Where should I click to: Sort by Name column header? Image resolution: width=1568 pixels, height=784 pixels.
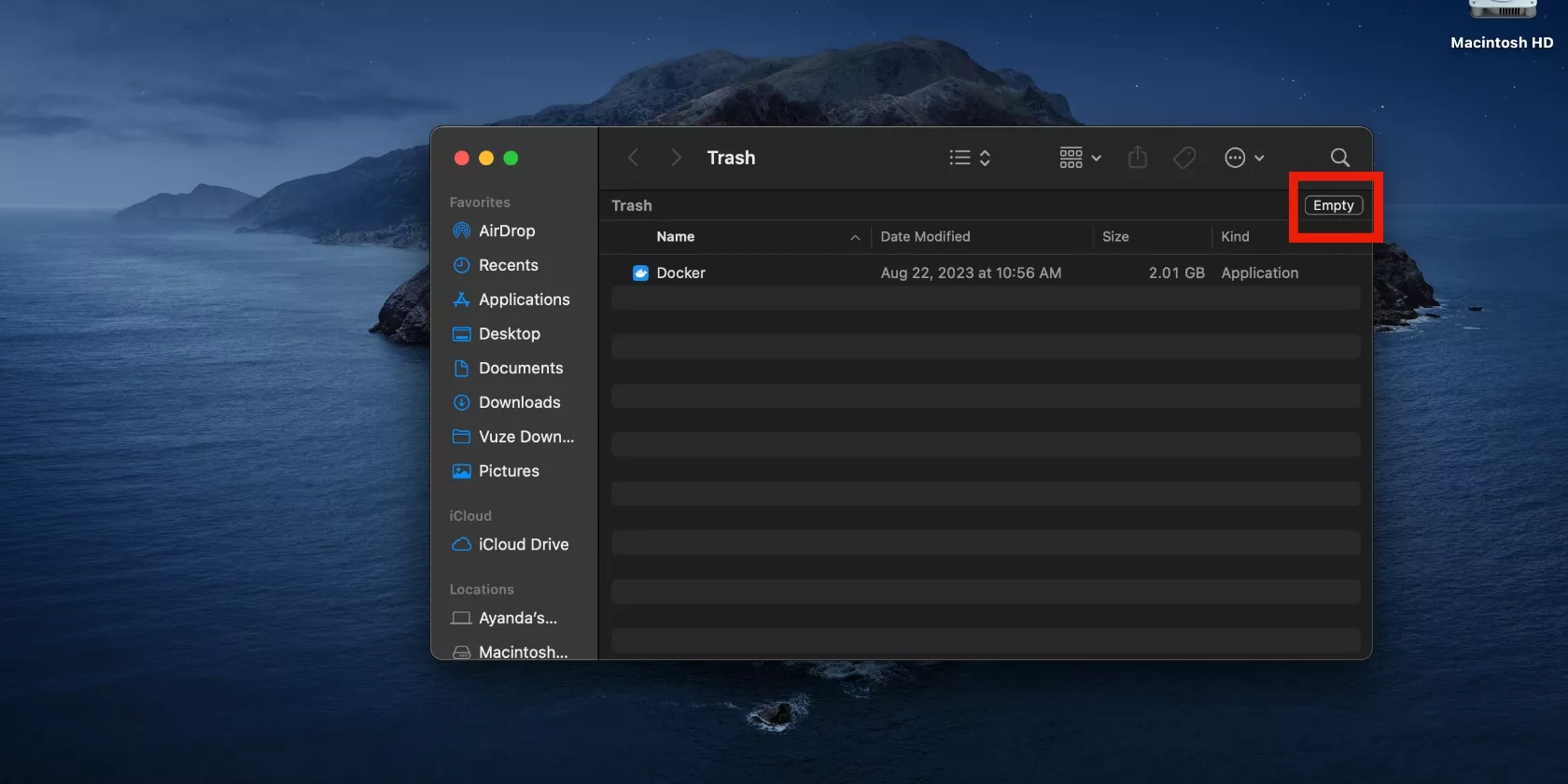pyautogui.click(x=676, y=237)
